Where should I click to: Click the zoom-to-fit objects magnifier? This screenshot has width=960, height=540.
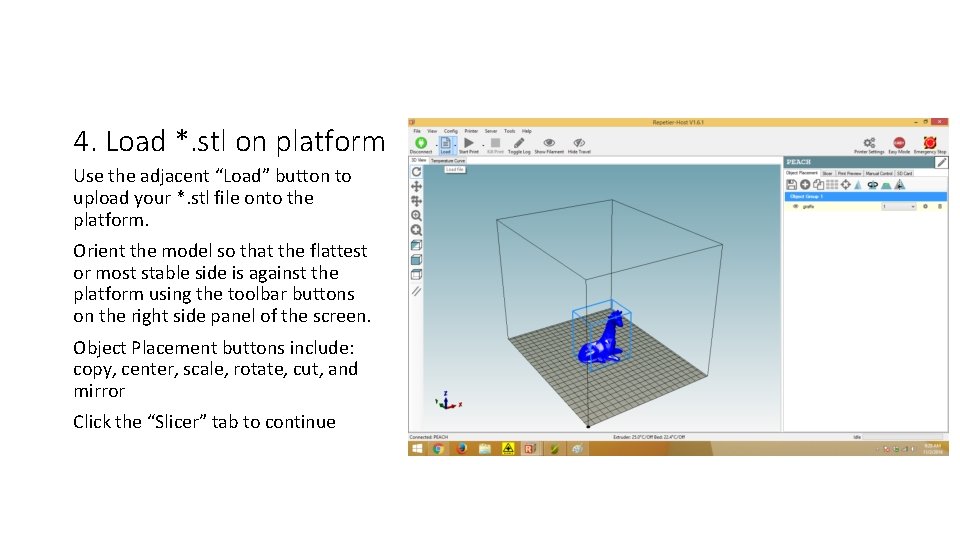[416, 230]
